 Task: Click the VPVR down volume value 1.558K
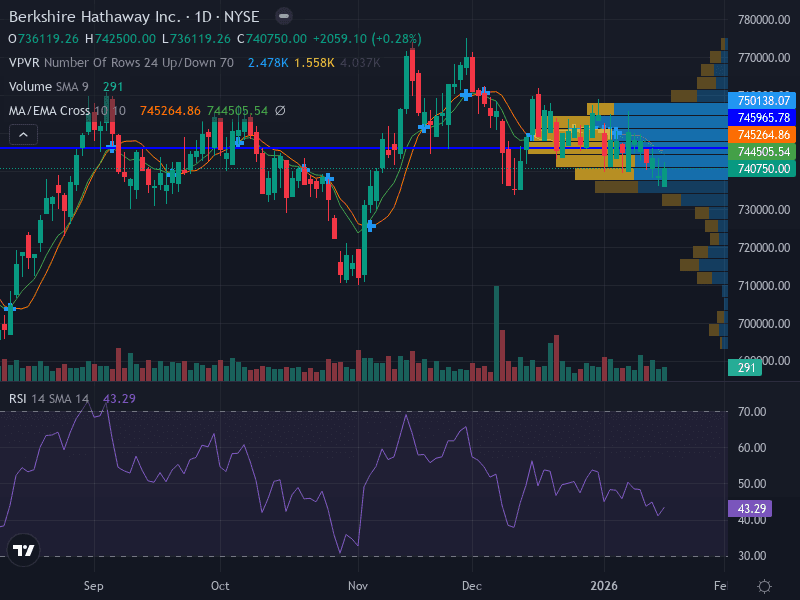coord(314,63)
